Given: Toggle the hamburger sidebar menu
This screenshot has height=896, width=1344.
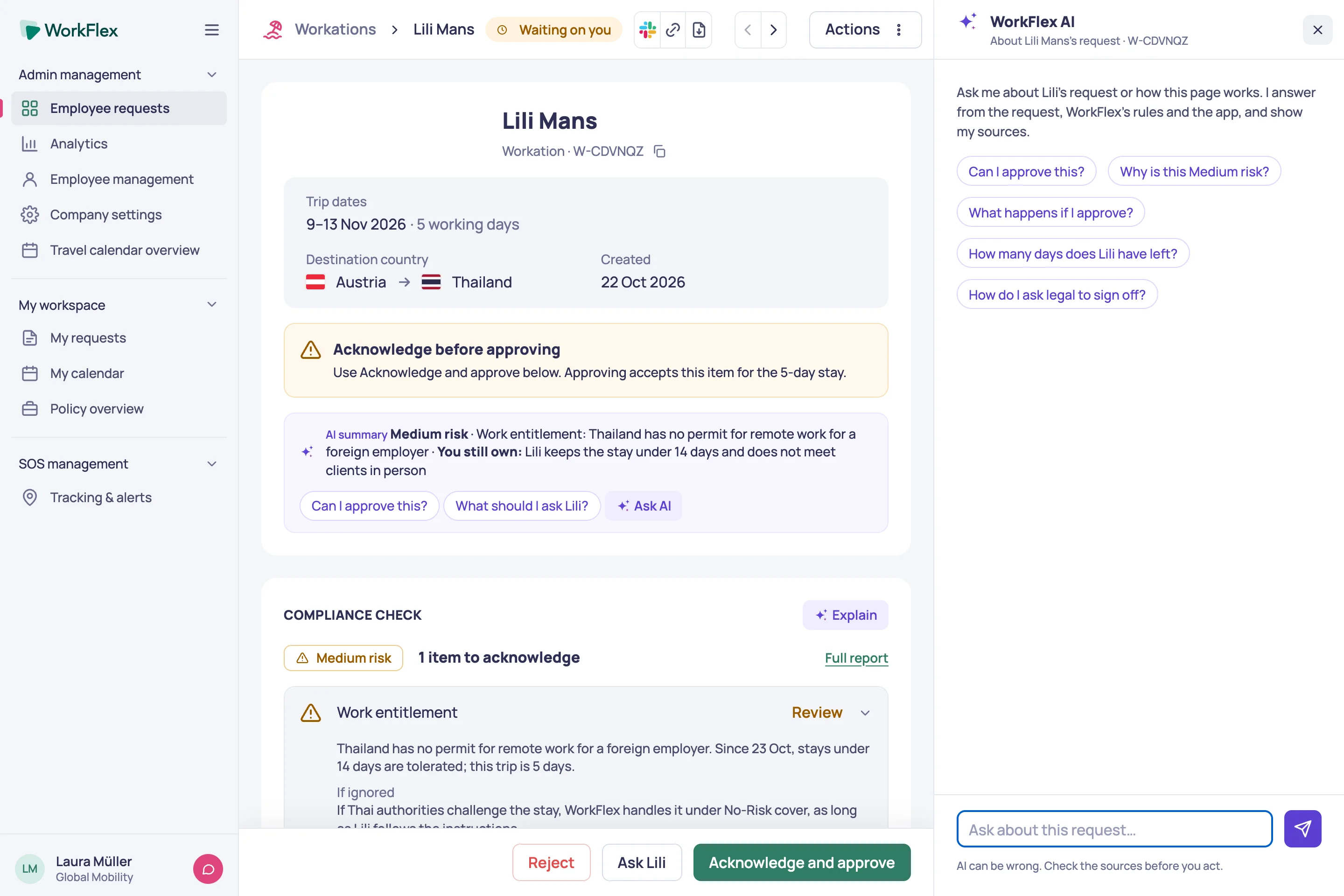Looking at the screenshot, I should [211, 30].
